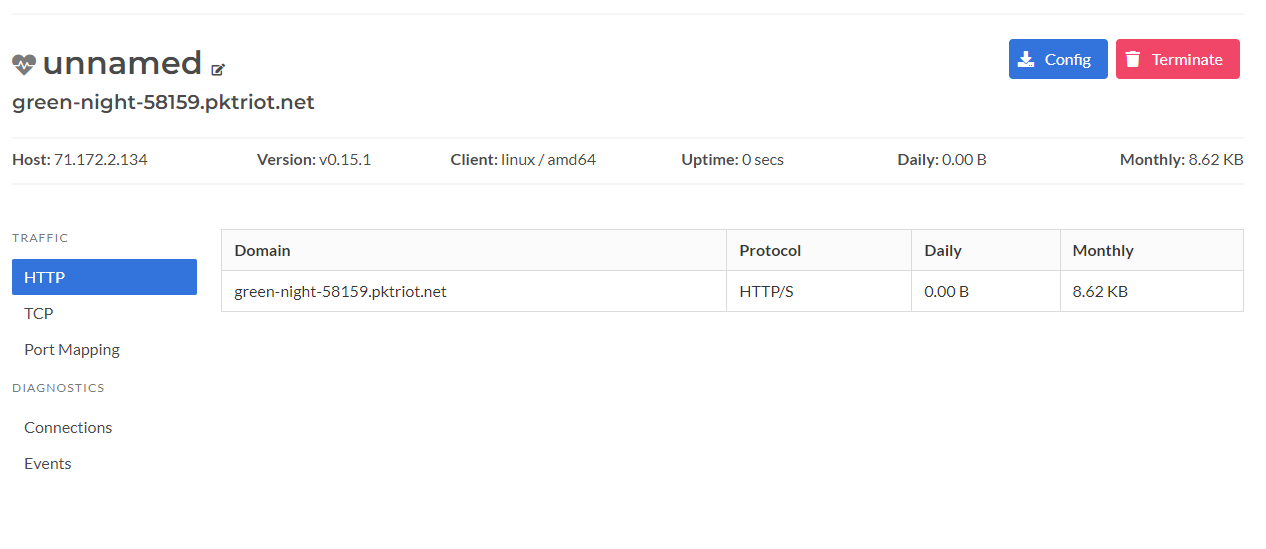Click the unnamed tunnel title

click(x=122, y=63)
